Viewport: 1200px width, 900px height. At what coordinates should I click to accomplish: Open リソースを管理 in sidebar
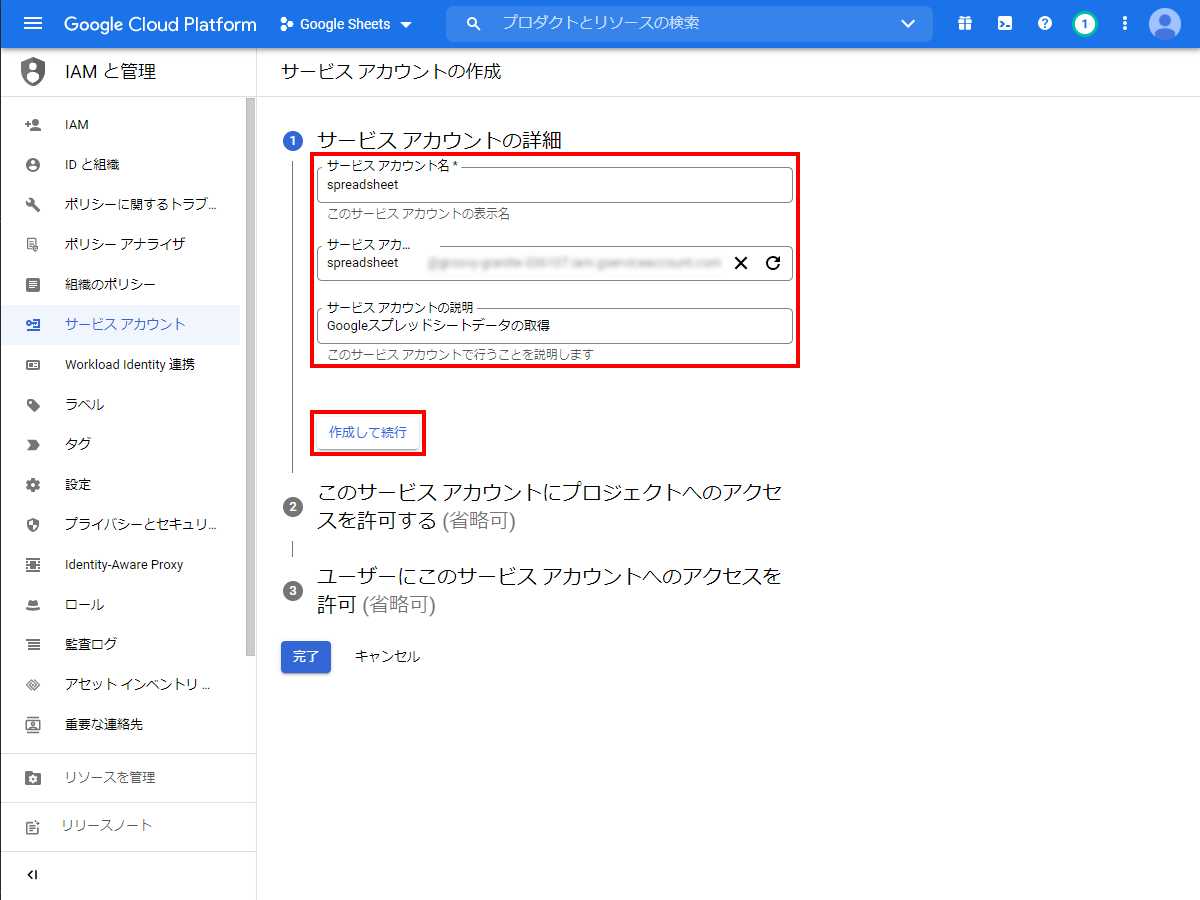point(128,778)
